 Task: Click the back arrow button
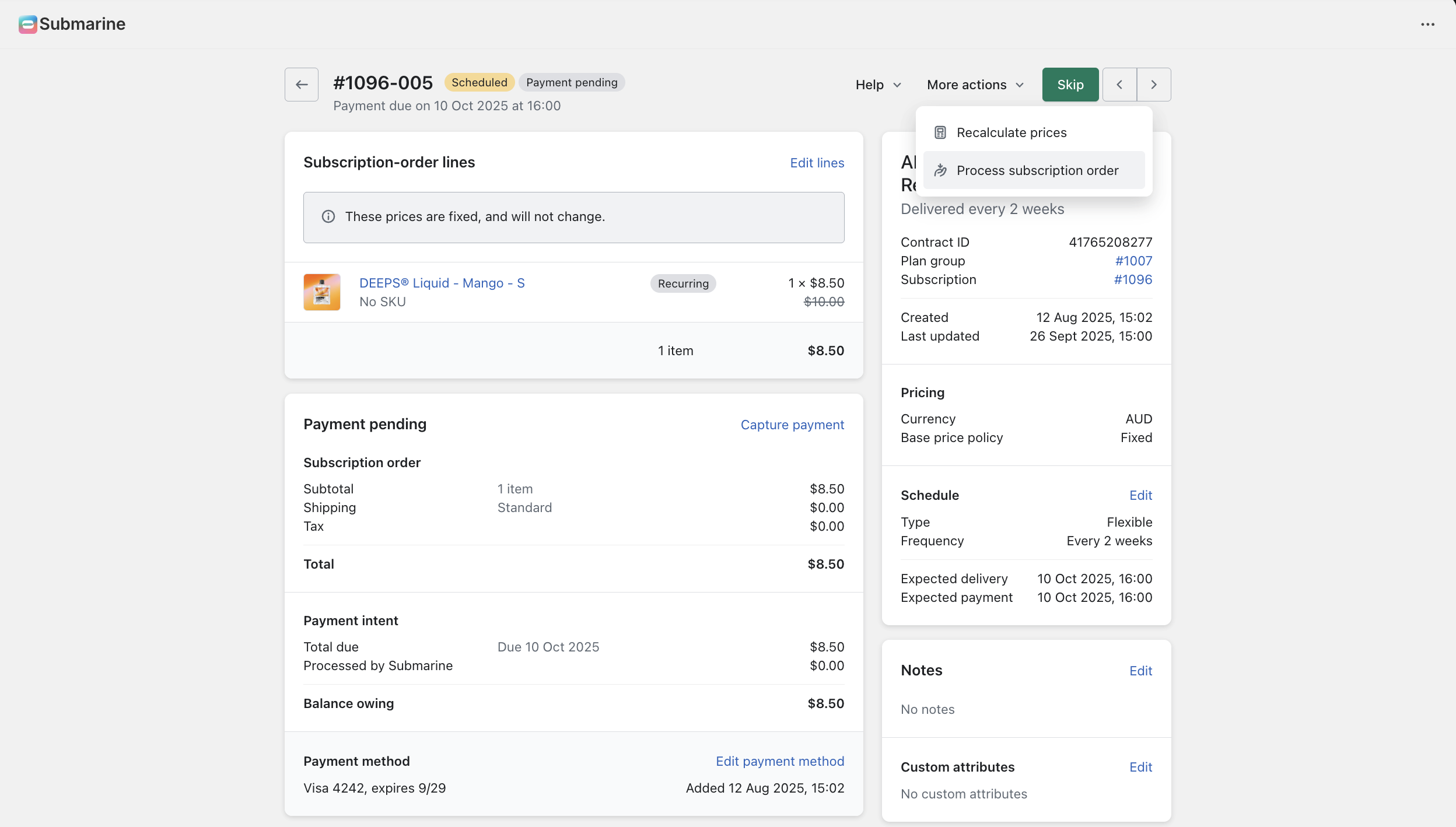(x=301, y=85)
